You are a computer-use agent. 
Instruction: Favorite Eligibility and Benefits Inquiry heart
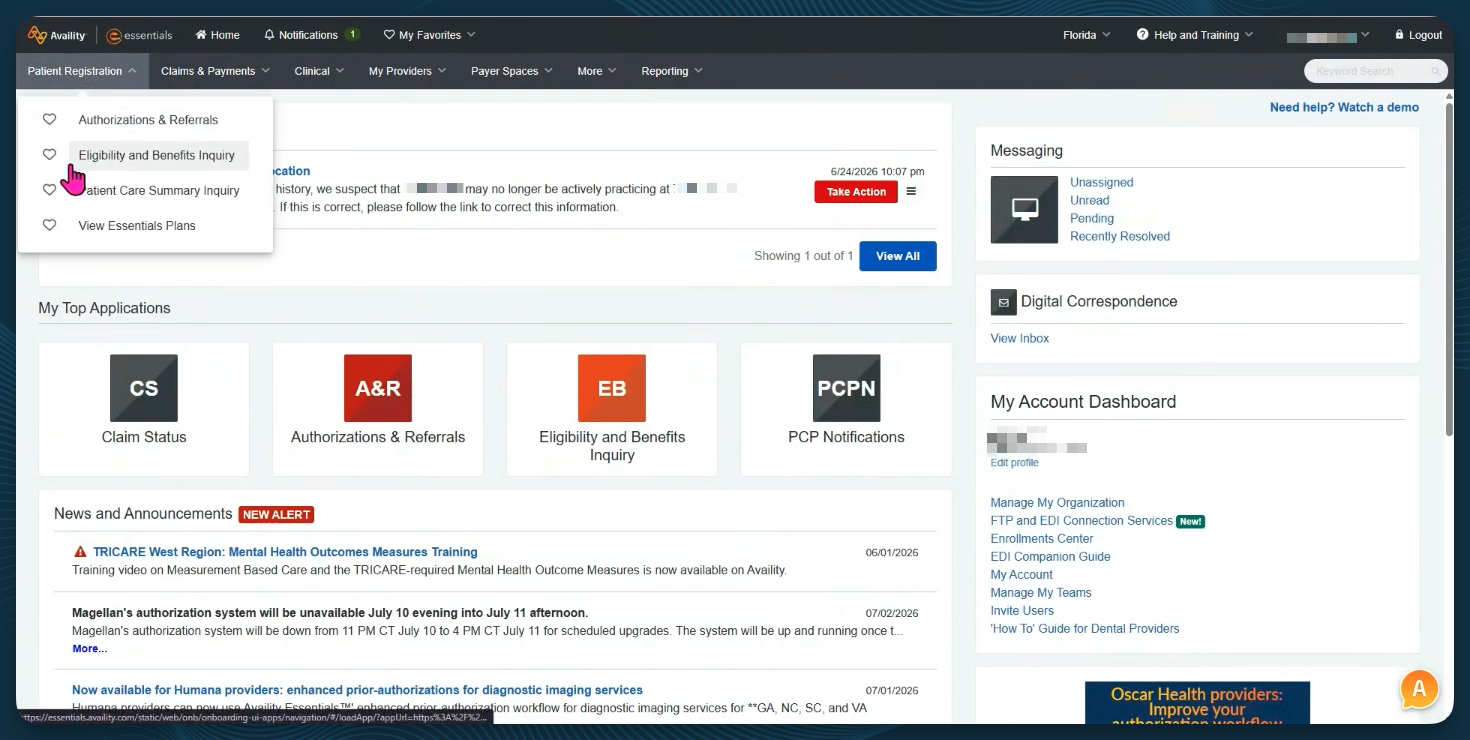49,155
